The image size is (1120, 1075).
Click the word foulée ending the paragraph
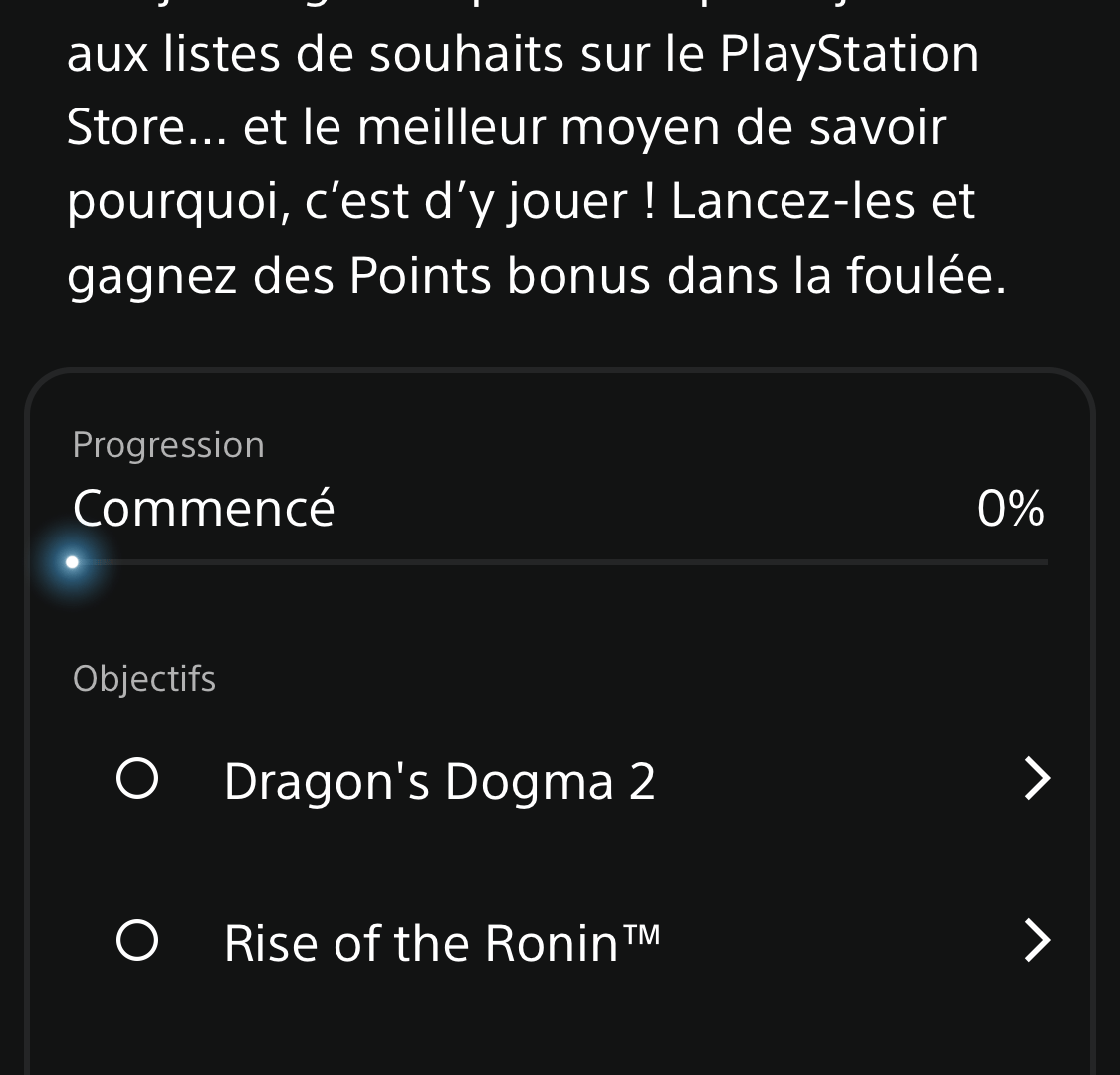pos(927,275)
